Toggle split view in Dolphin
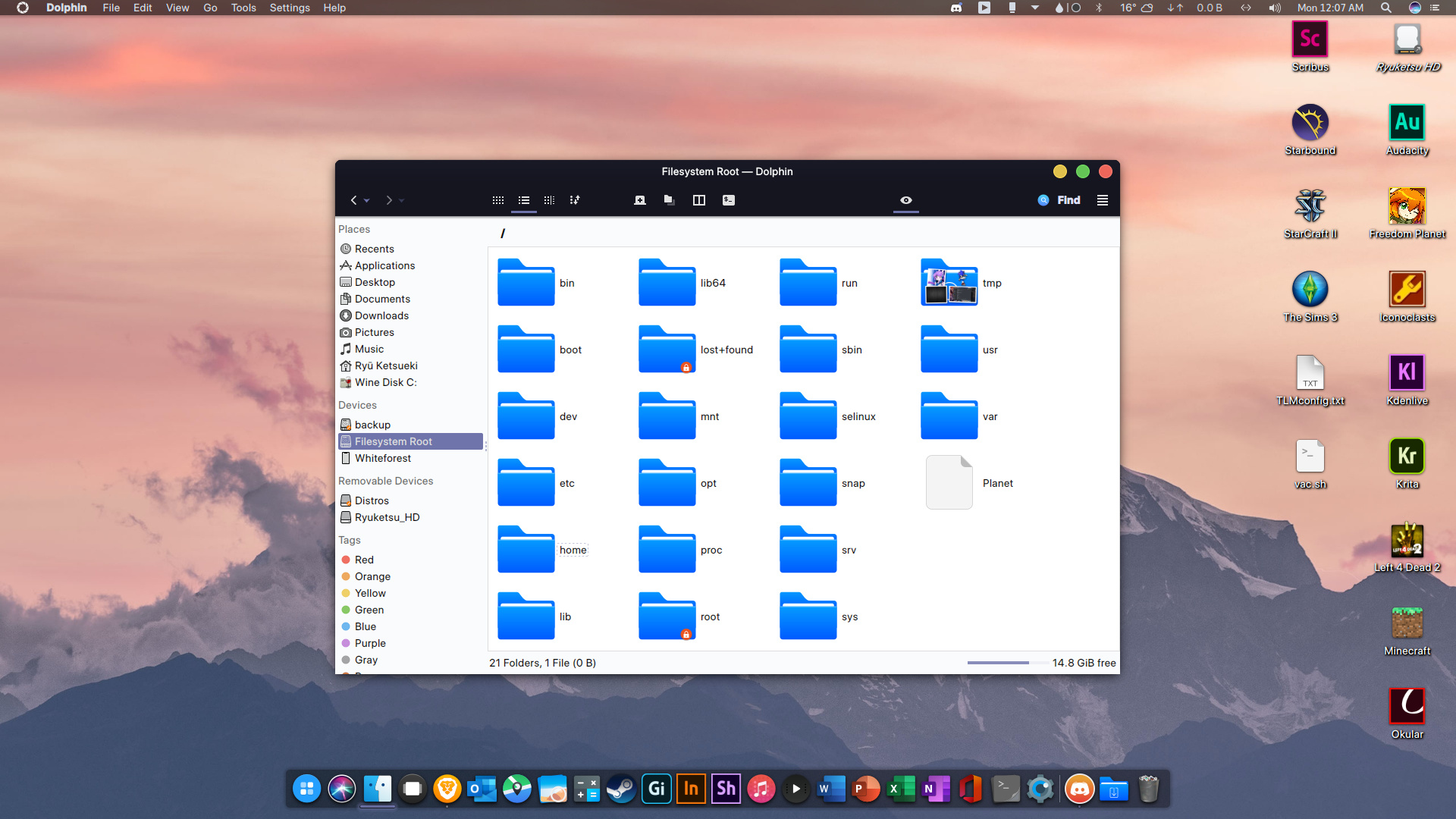The width and height of the screenshot is (1456, 819). [699, 200]
